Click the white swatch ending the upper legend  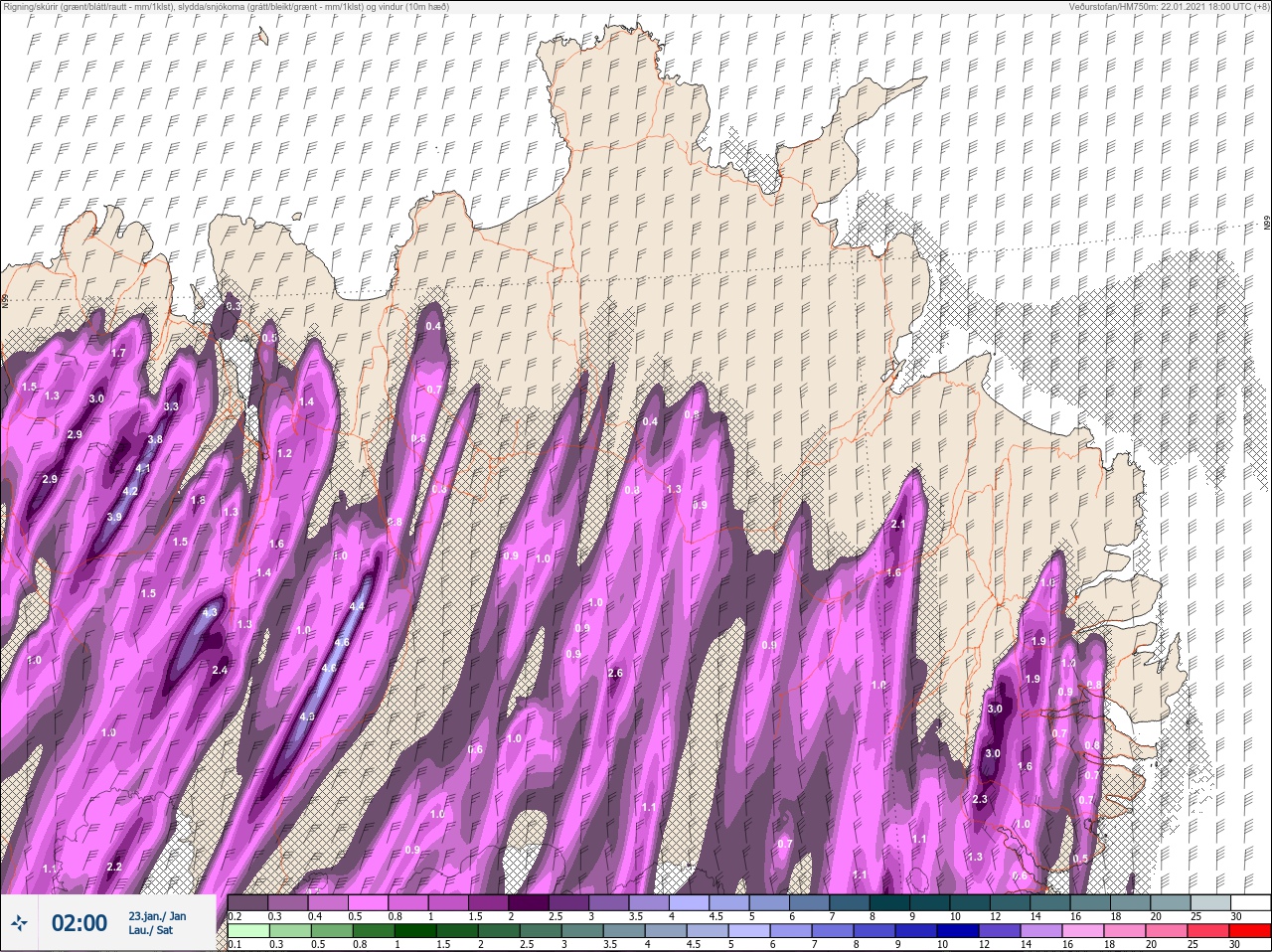click(x=1250, y=902)
